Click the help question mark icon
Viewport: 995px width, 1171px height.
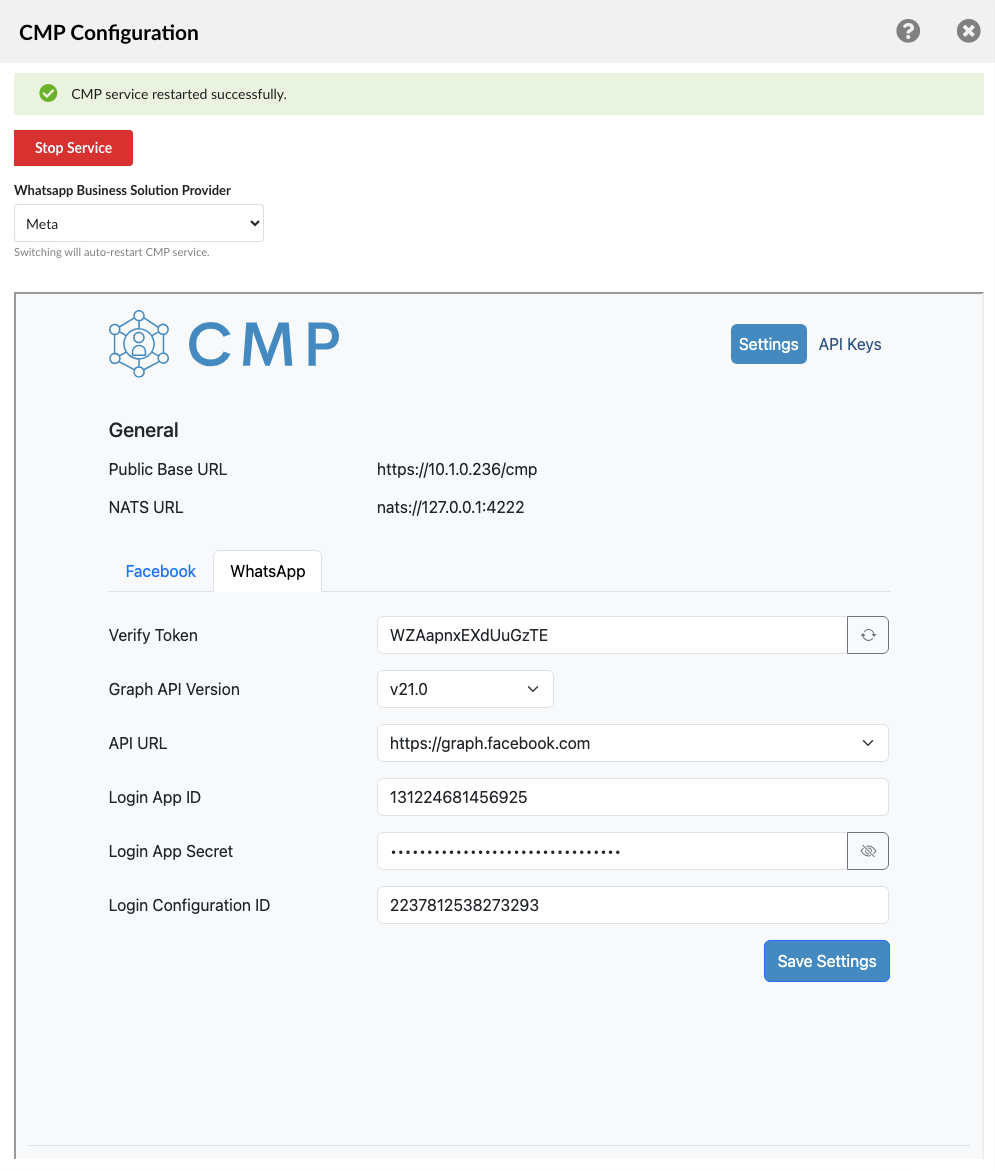[907, 31]
